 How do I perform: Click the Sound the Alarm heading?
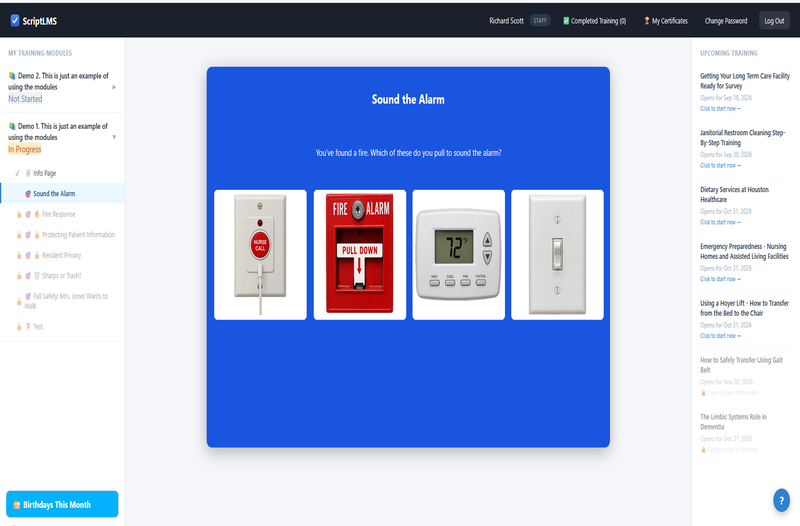tap(408, 99)
